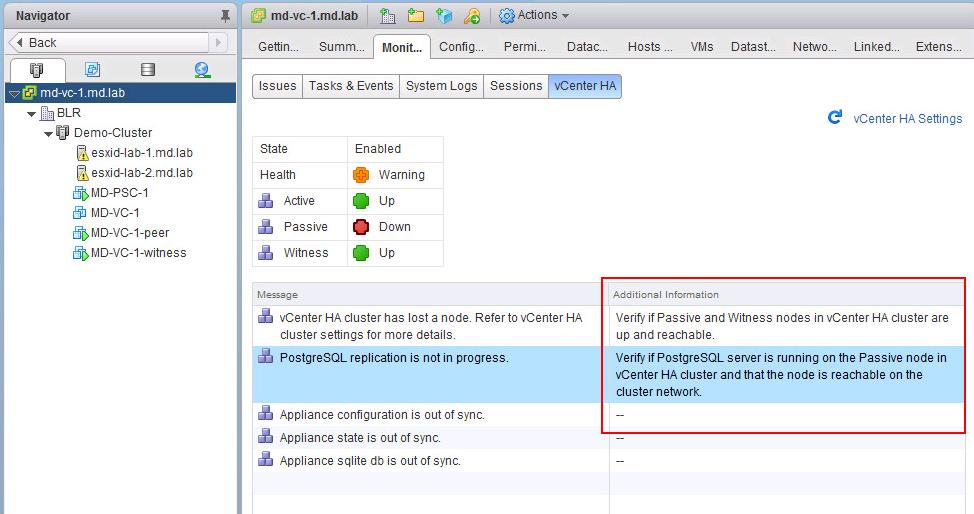974x514 pixels.
Task: Open the Permissions tab
Action: [x=525, y=47]
